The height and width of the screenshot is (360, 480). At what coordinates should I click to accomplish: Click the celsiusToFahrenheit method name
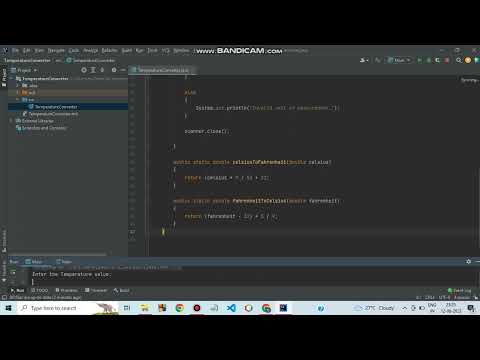coord(259,162)
